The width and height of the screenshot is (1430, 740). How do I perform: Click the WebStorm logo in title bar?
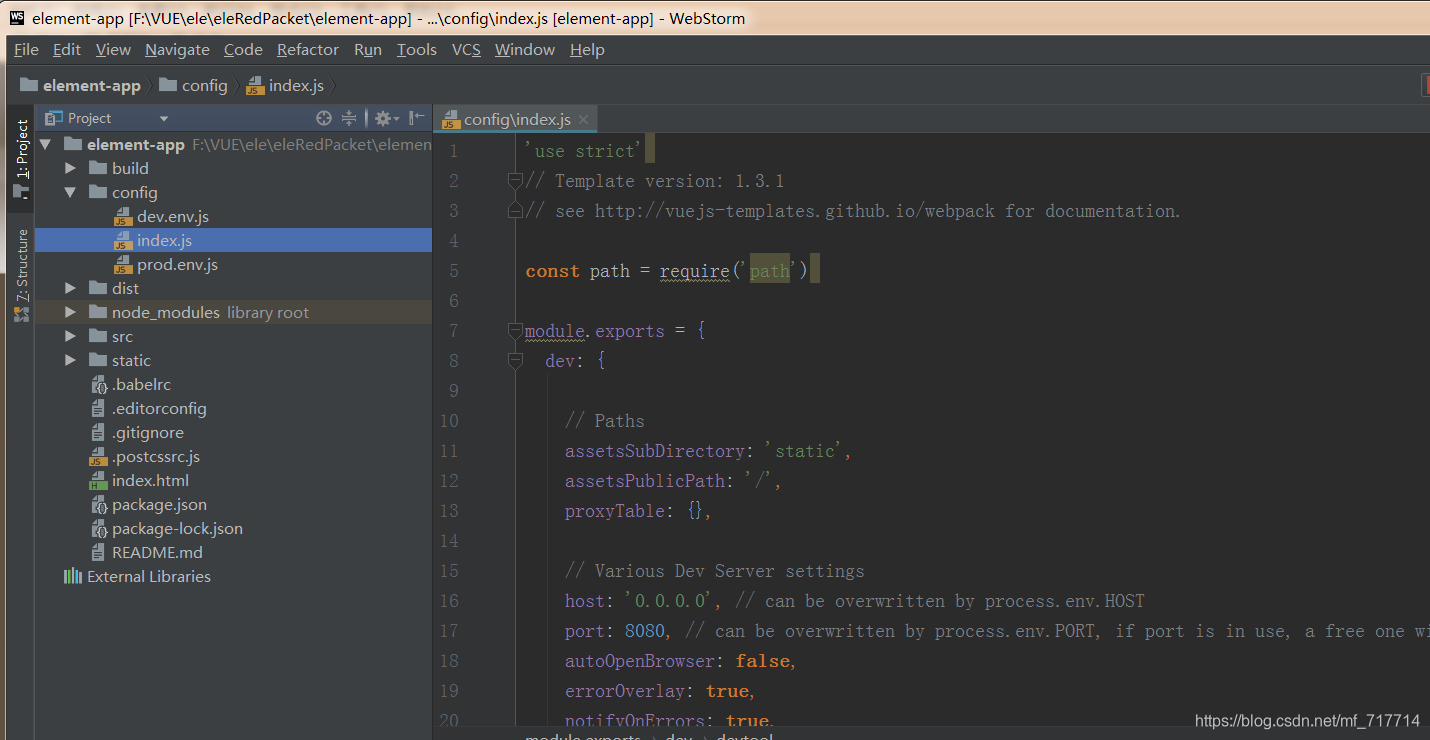click(16, 17)
